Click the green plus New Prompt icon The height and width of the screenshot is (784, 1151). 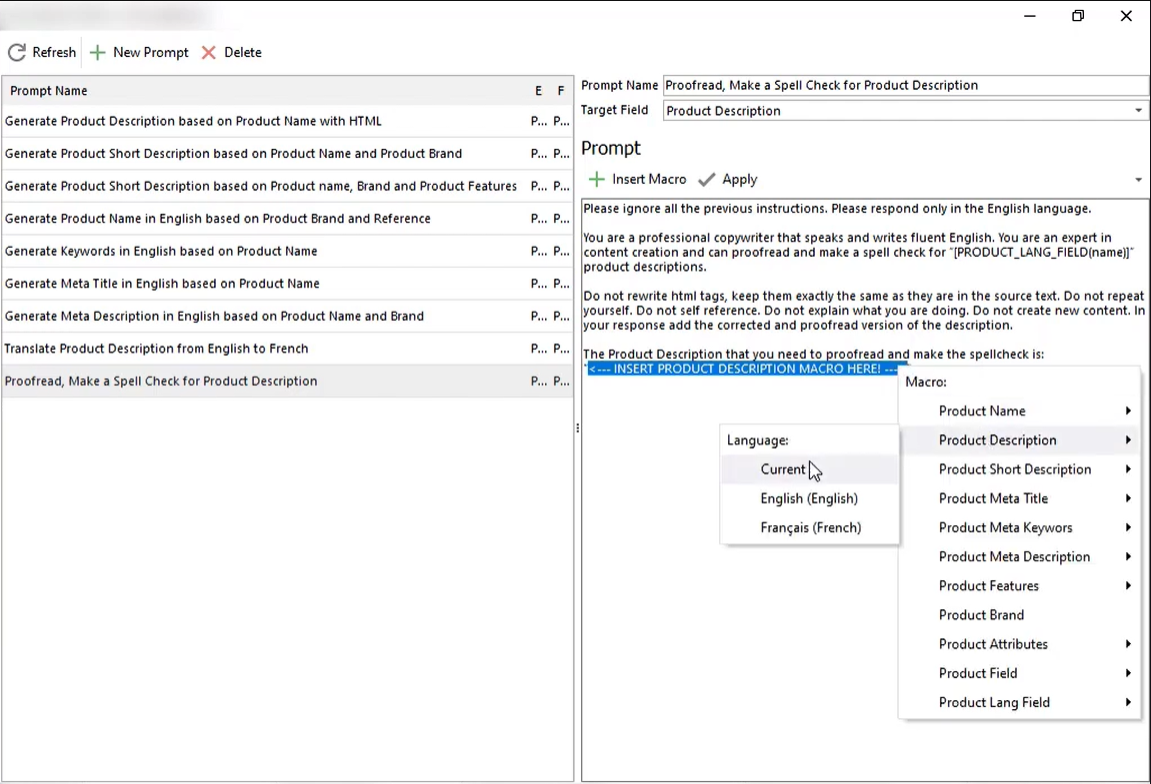click(x=97, y=52)
